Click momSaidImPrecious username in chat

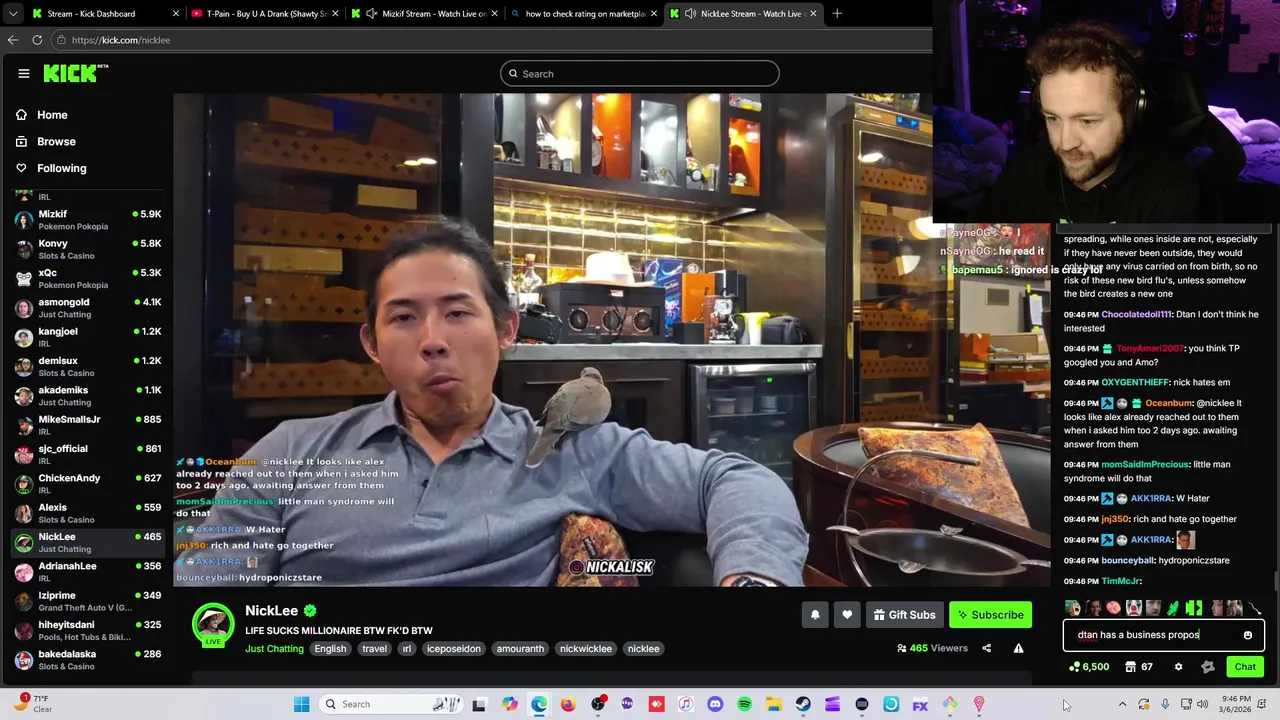click(1145, 465)
